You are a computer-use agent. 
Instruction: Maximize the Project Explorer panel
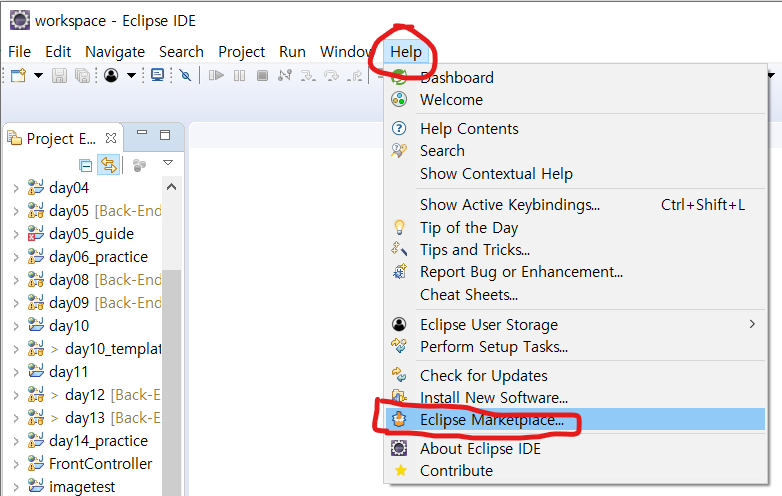click(165, 135)
